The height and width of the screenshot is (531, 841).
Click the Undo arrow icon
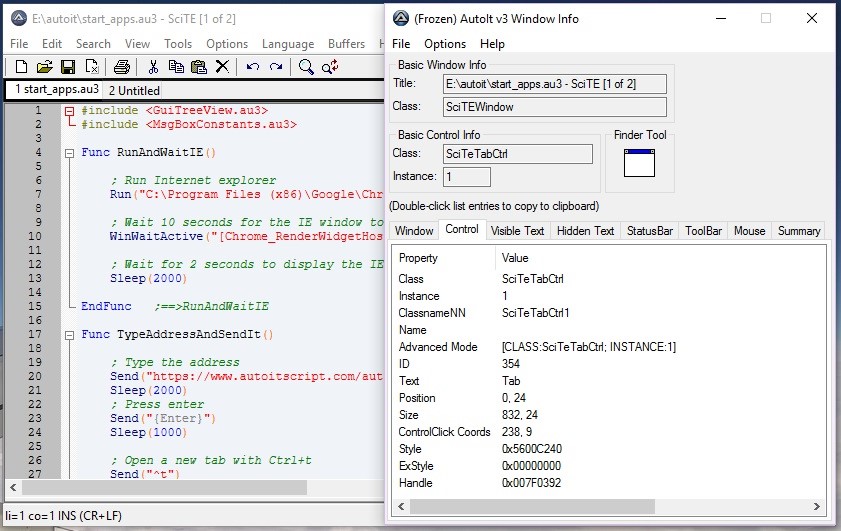pyautogui.click(x=252, y=67)
